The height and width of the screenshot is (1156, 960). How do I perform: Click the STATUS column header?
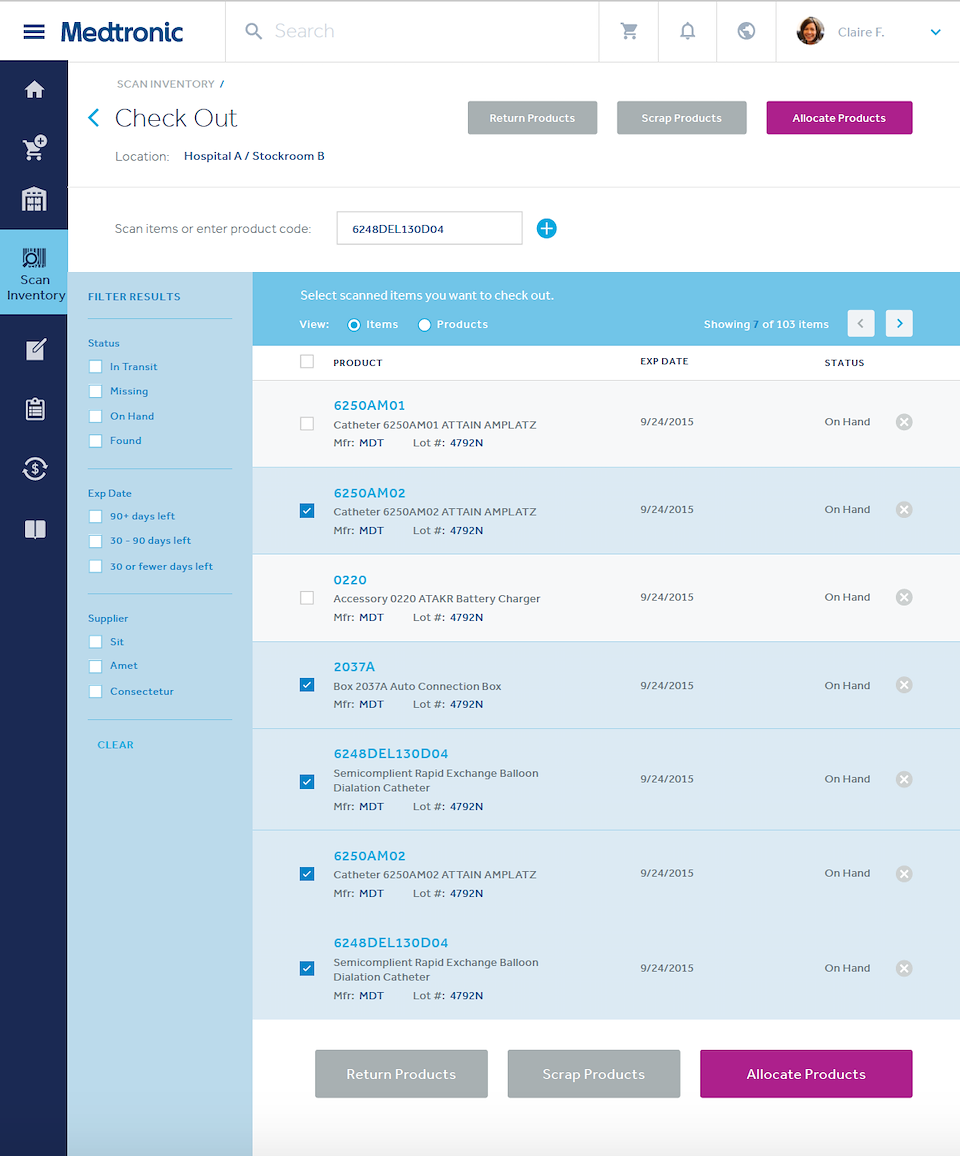844,363
